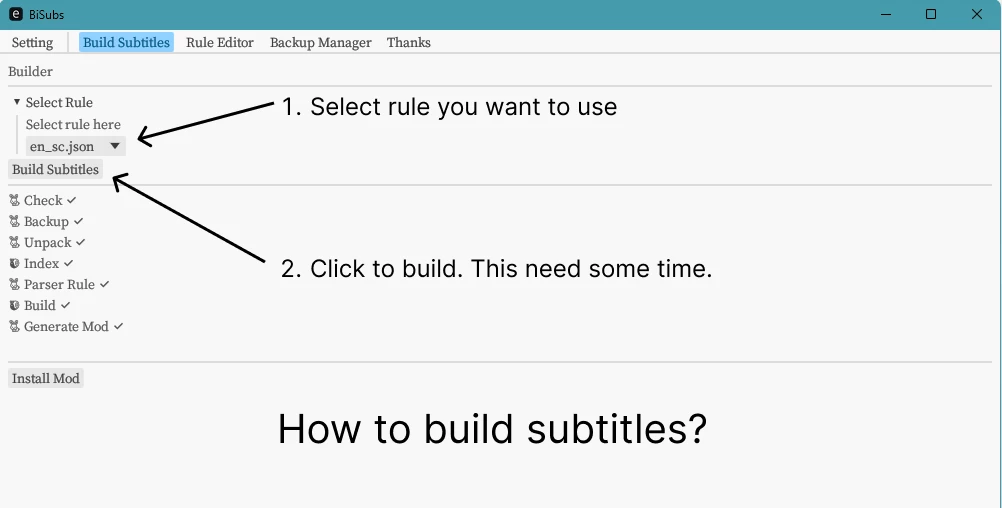This screenshot has height=508, width=1002.
Task: Click the Install Mod button
Action: [46, 378]
